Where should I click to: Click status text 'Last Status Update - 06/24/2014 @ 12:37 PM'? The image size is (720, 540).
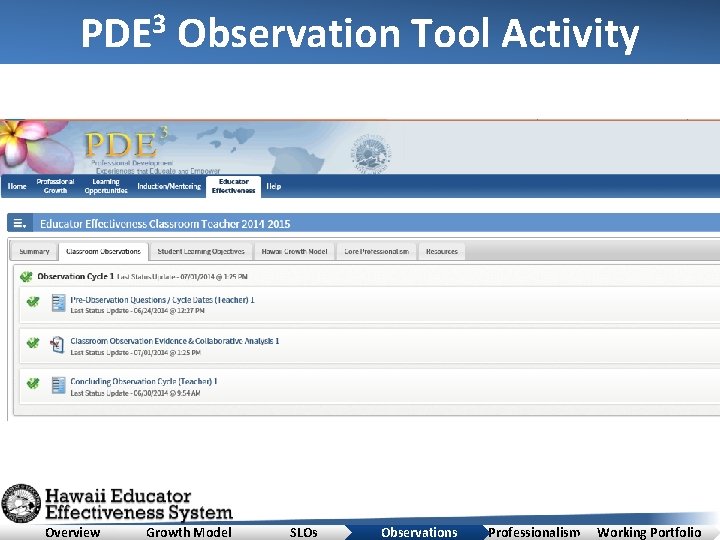click(137, 311)
